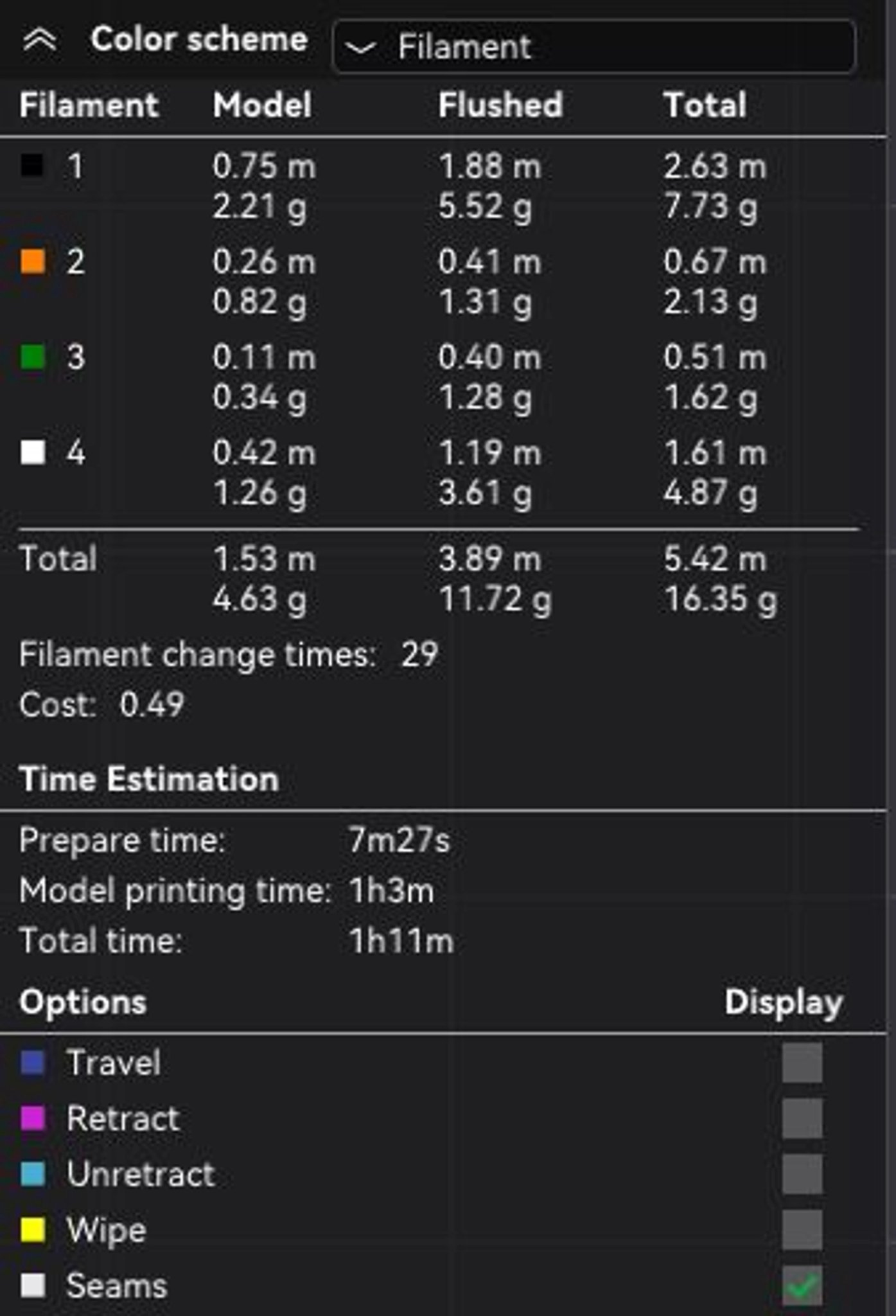Click the green filament 3 color swatch

(33, 357)
